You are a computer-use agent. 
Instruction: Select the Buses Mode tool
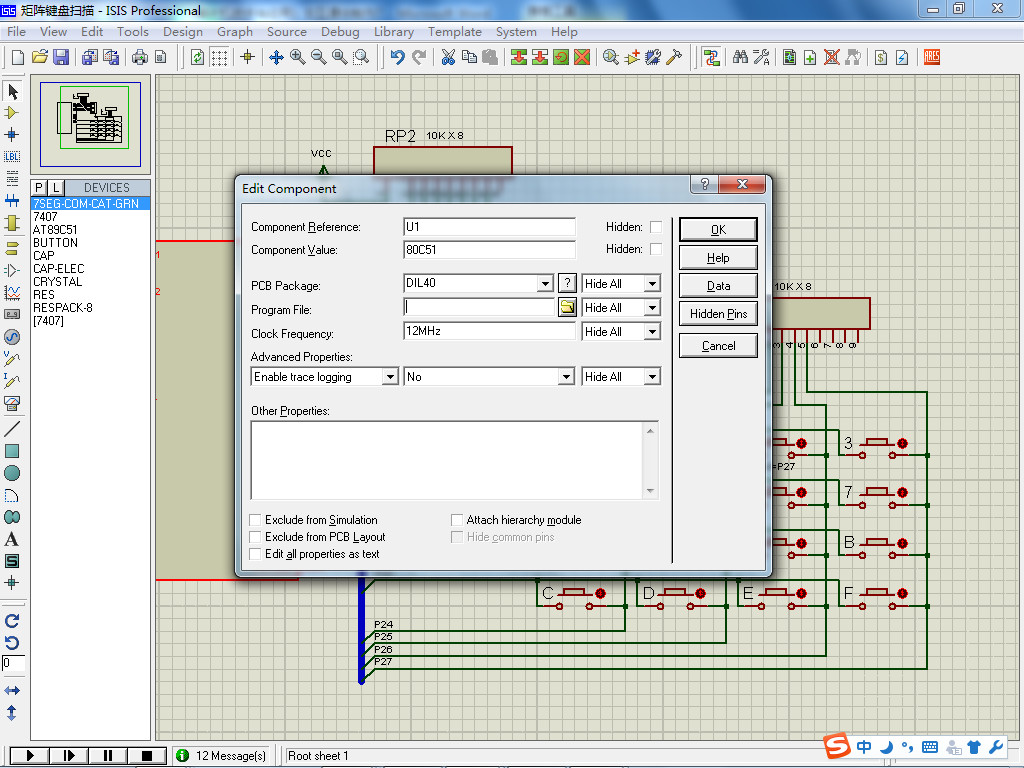[x=12, y=200]
